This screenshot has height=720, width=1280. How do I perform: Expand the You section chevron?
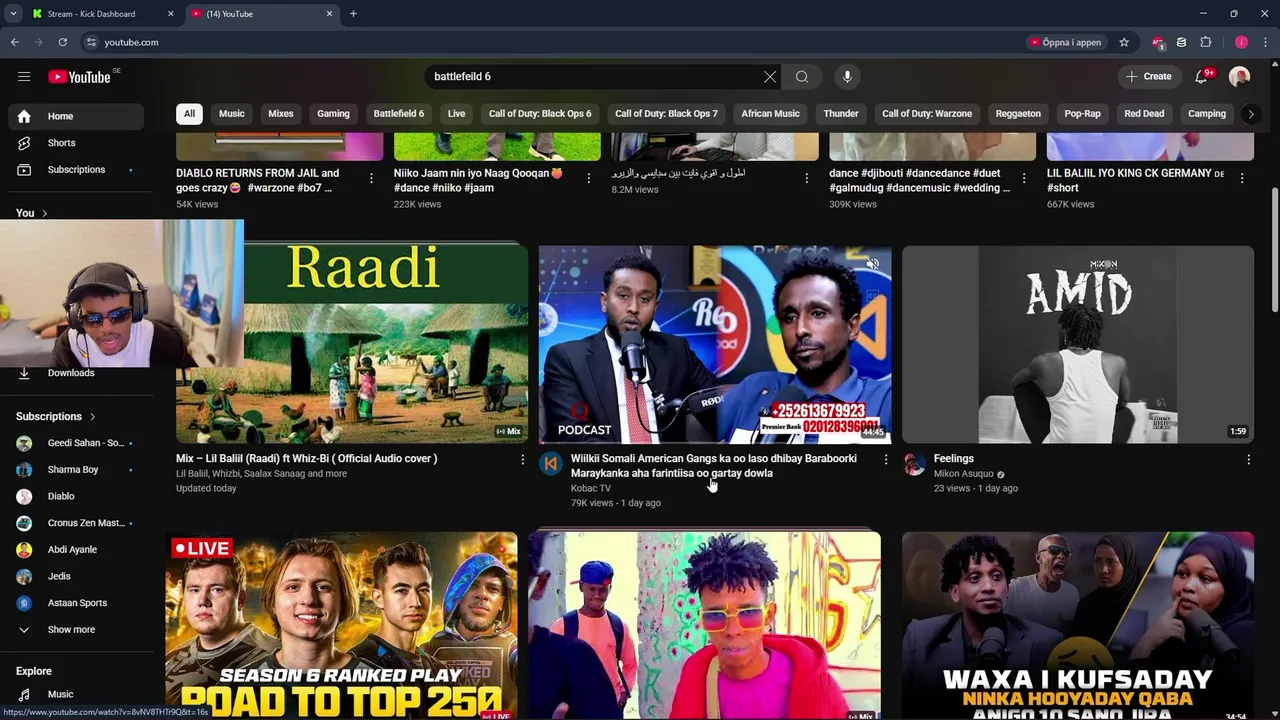click(44, 213)
